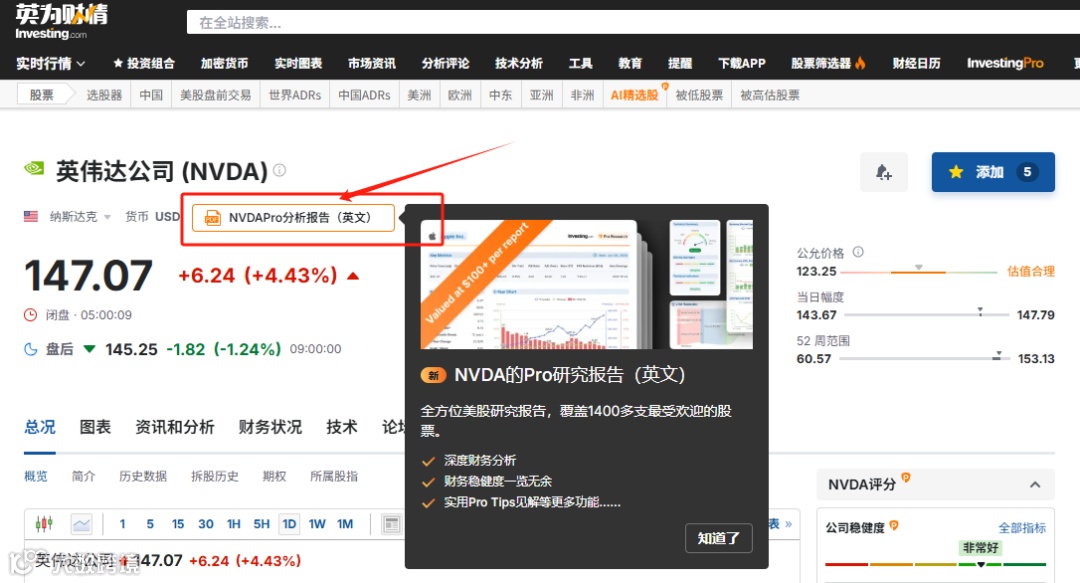Click the US flag icon
1080x583 pixels.
31,216
